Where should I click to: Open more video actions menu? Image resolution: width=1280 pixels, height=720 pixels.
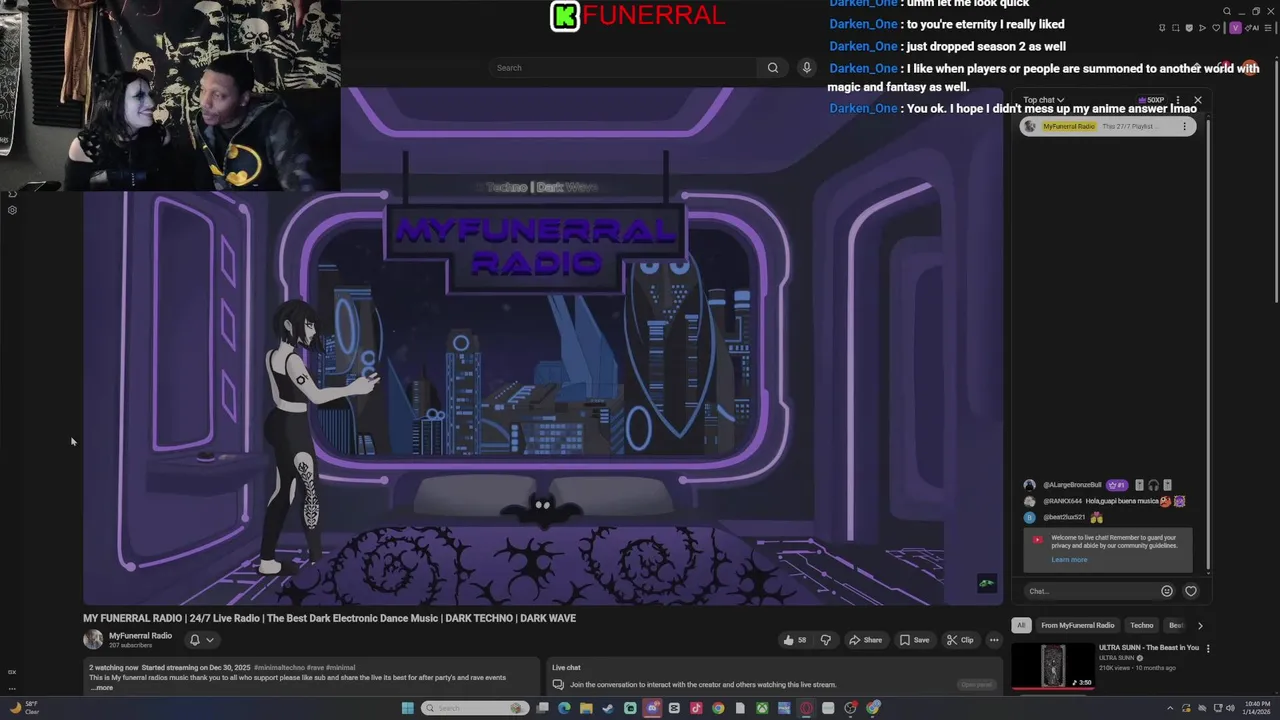pyautogui.click(x=994, y=640)
